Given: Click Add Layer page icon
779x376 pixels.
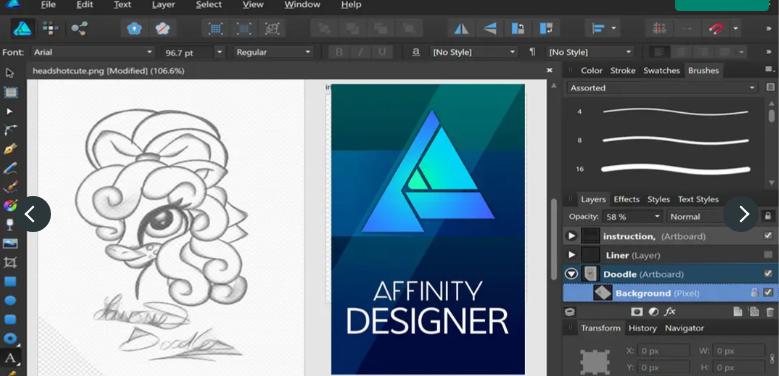Looking at the screenshot, I should [x=738, y=312].
